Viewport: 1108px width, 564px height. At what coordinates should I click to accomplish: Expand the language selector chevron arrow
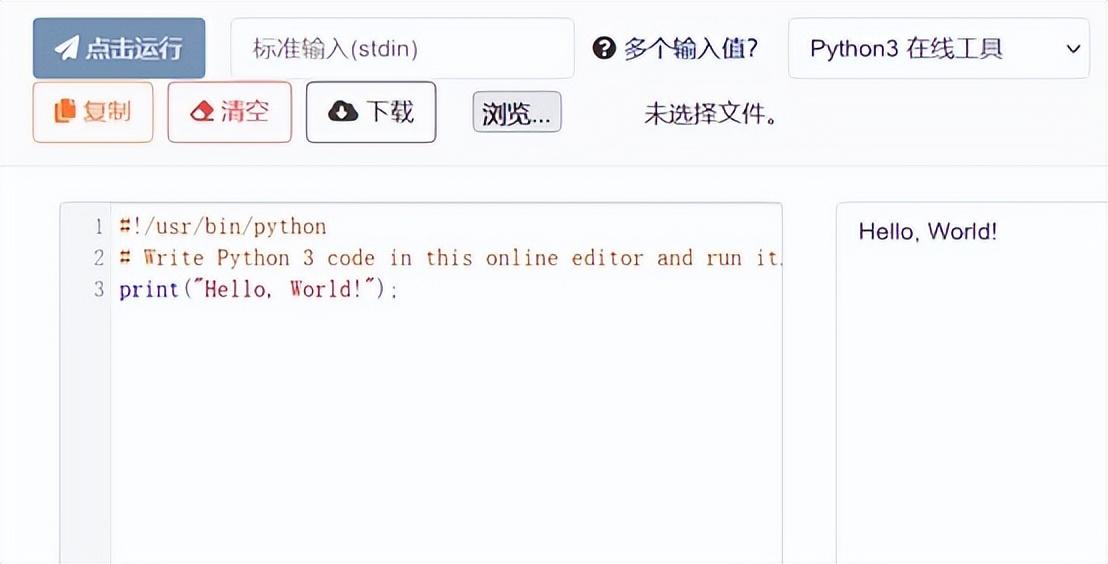click(1073, 49)
